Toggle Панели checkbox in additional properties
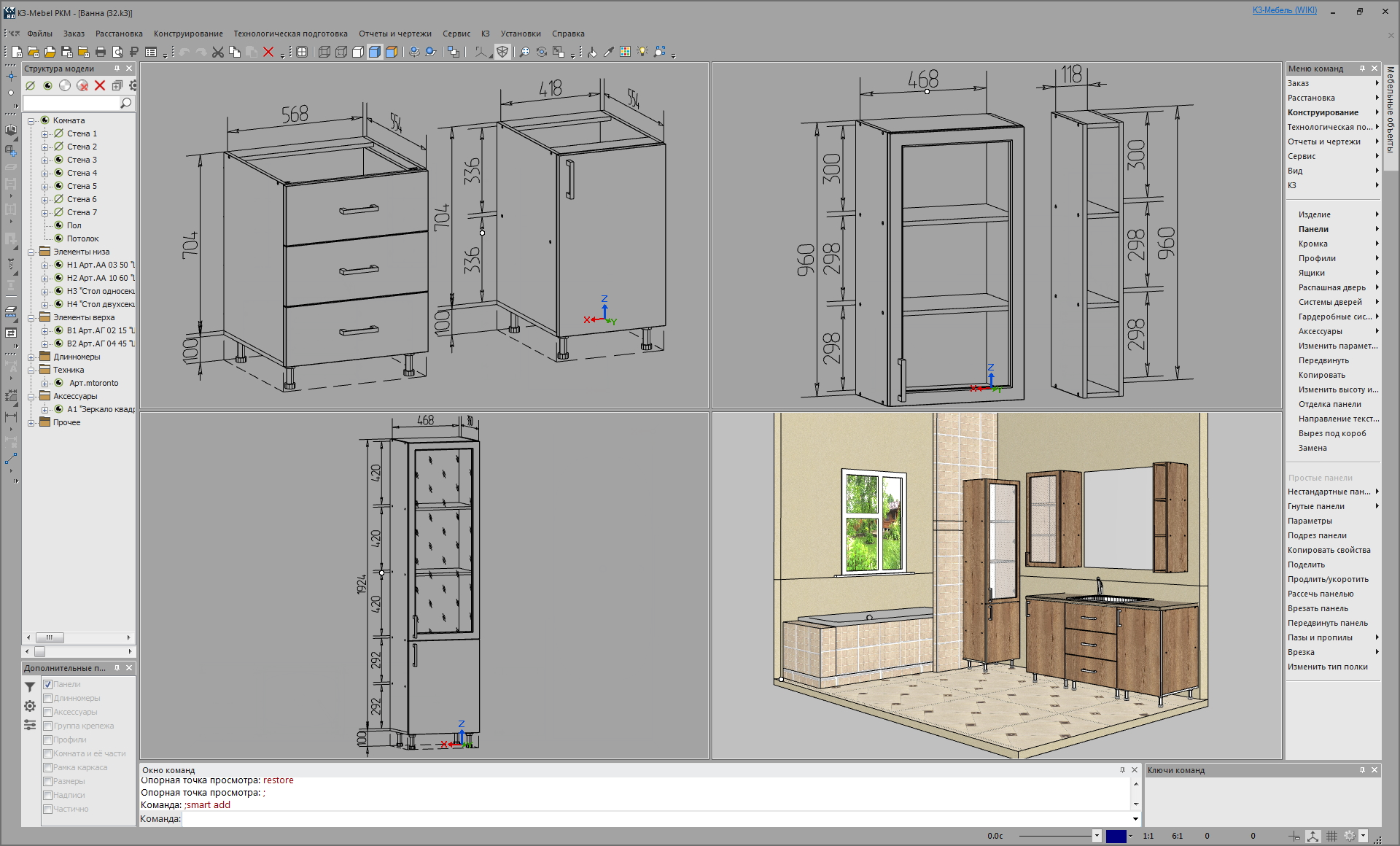 [47, 683]
